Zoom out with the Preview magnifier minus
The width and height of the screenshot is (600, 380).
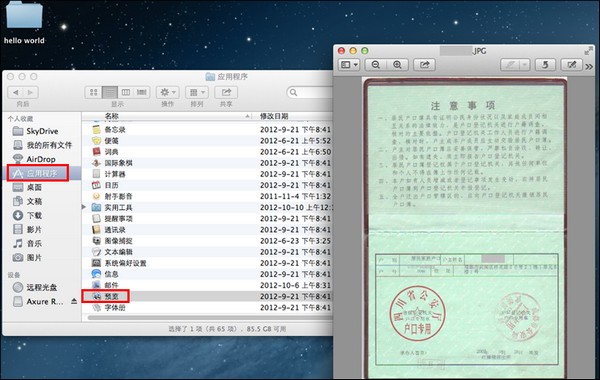point(376,65)
